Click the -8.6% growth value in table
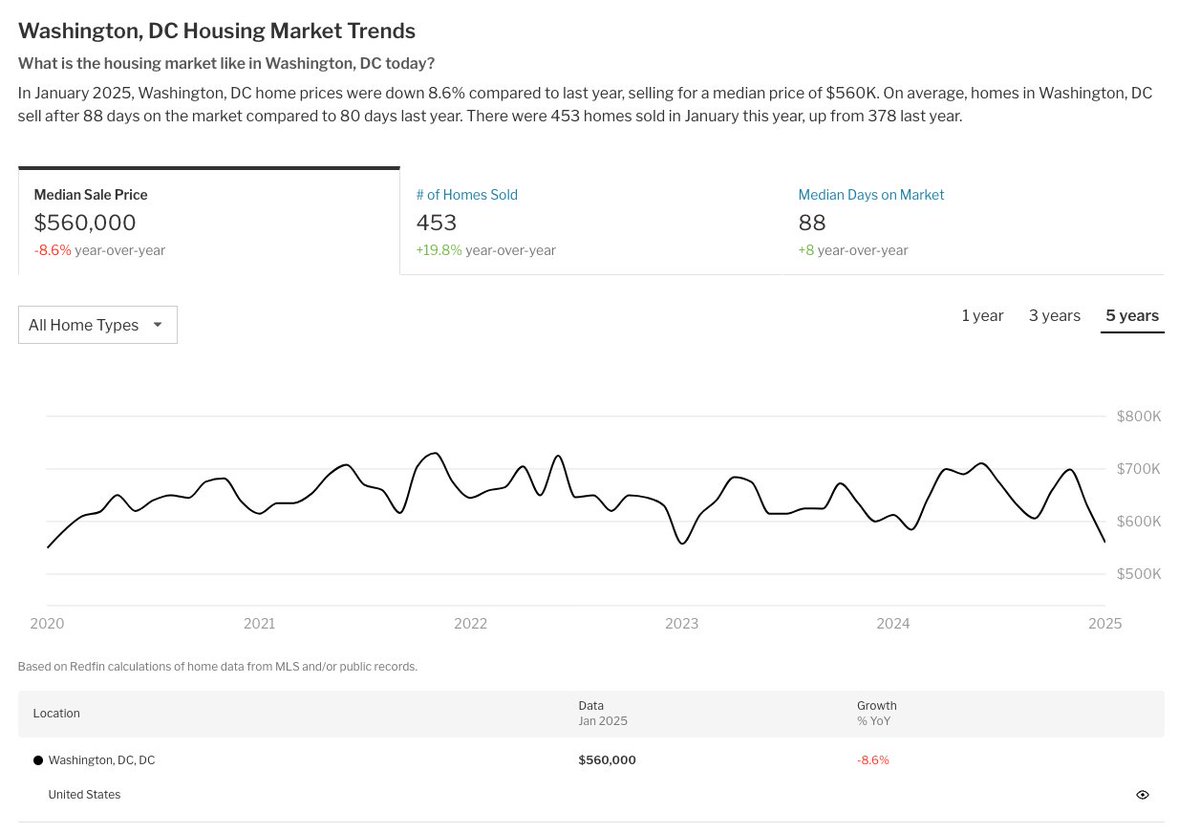The width and height of the screenshot is (1200, 833). tap(872, 760)
